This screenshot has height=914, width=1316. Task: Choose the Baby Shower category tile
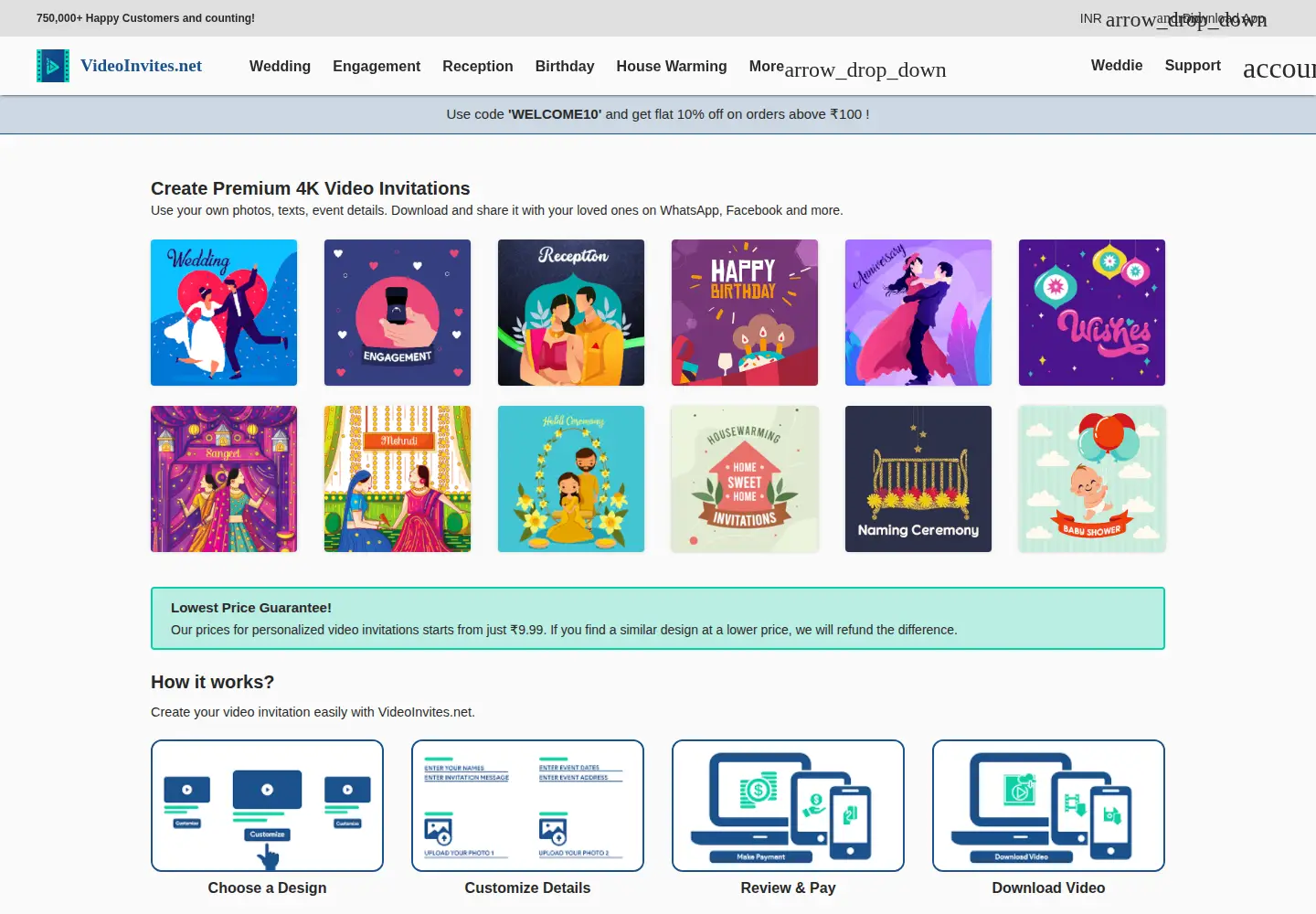point(1092,479)
